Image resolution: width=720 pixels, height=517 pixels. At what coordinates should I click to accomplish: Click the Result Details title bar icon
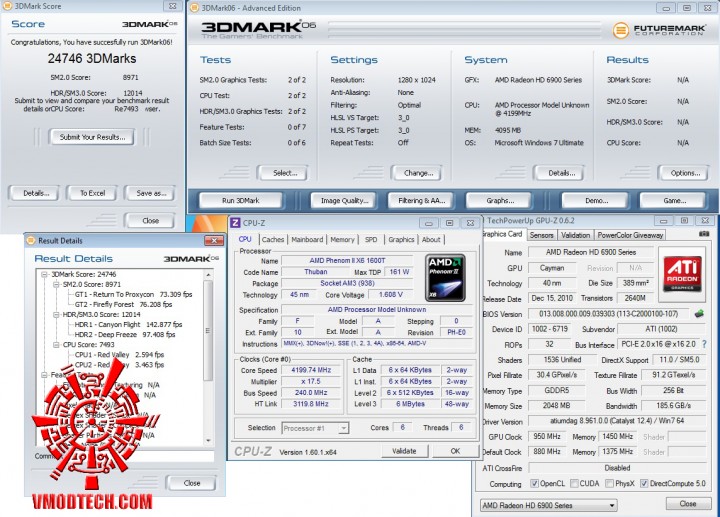tap(31, 240)
